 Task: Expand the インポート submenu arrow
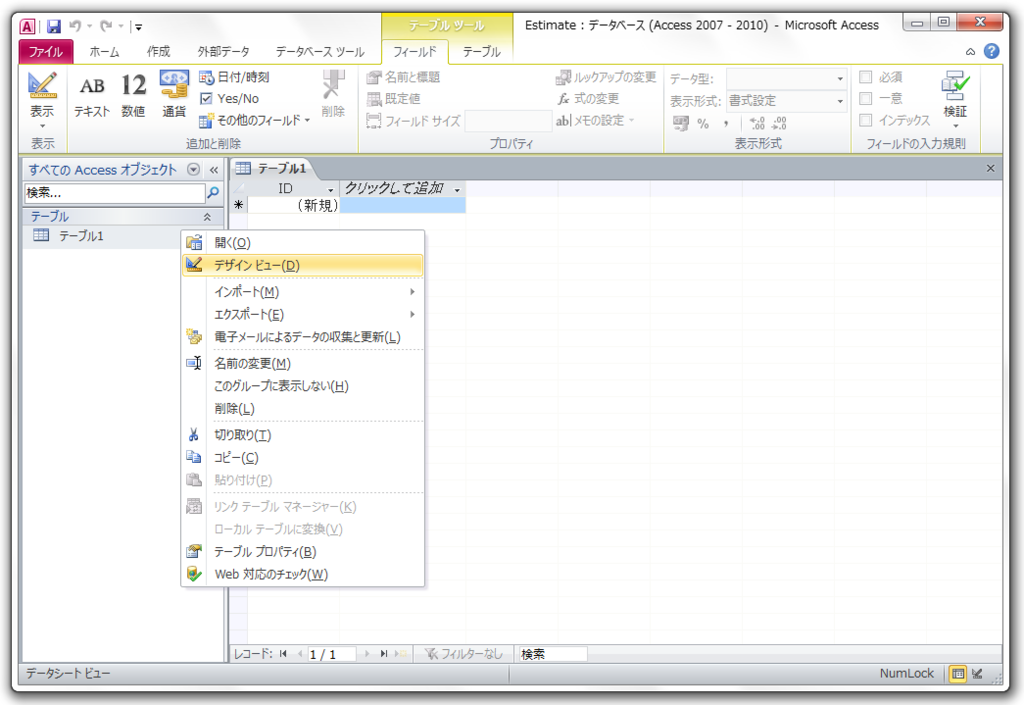click(412, 292)
